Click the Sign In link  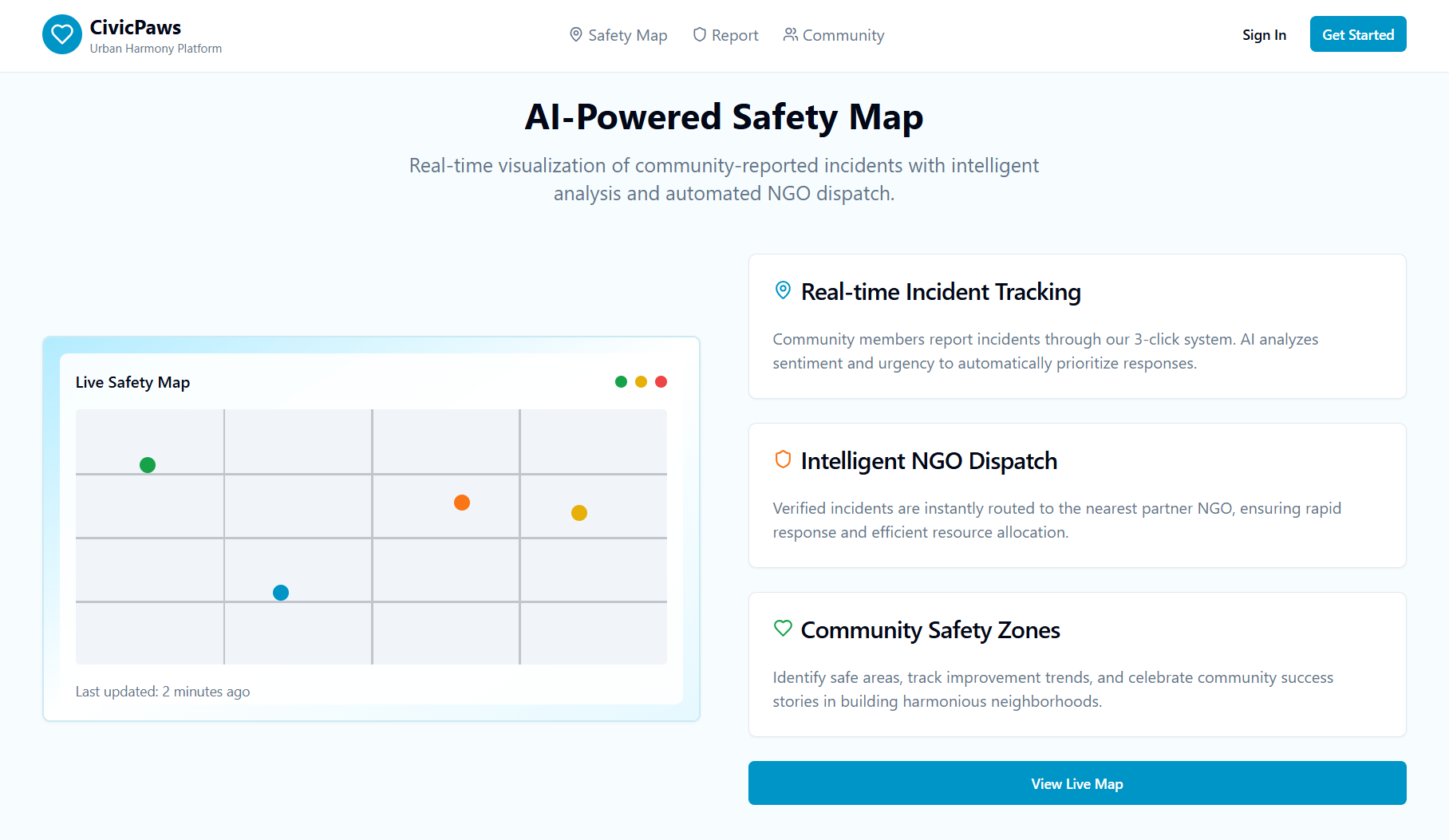(x=1264, y=34)
